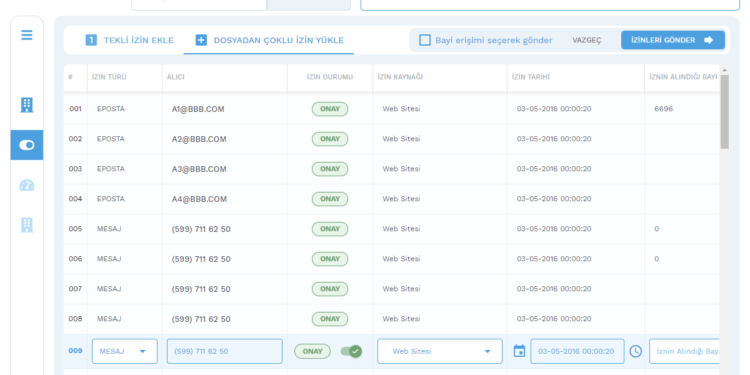
Task: Open the MESAJ type dropdown in row 009
Action: pos(124,351)
